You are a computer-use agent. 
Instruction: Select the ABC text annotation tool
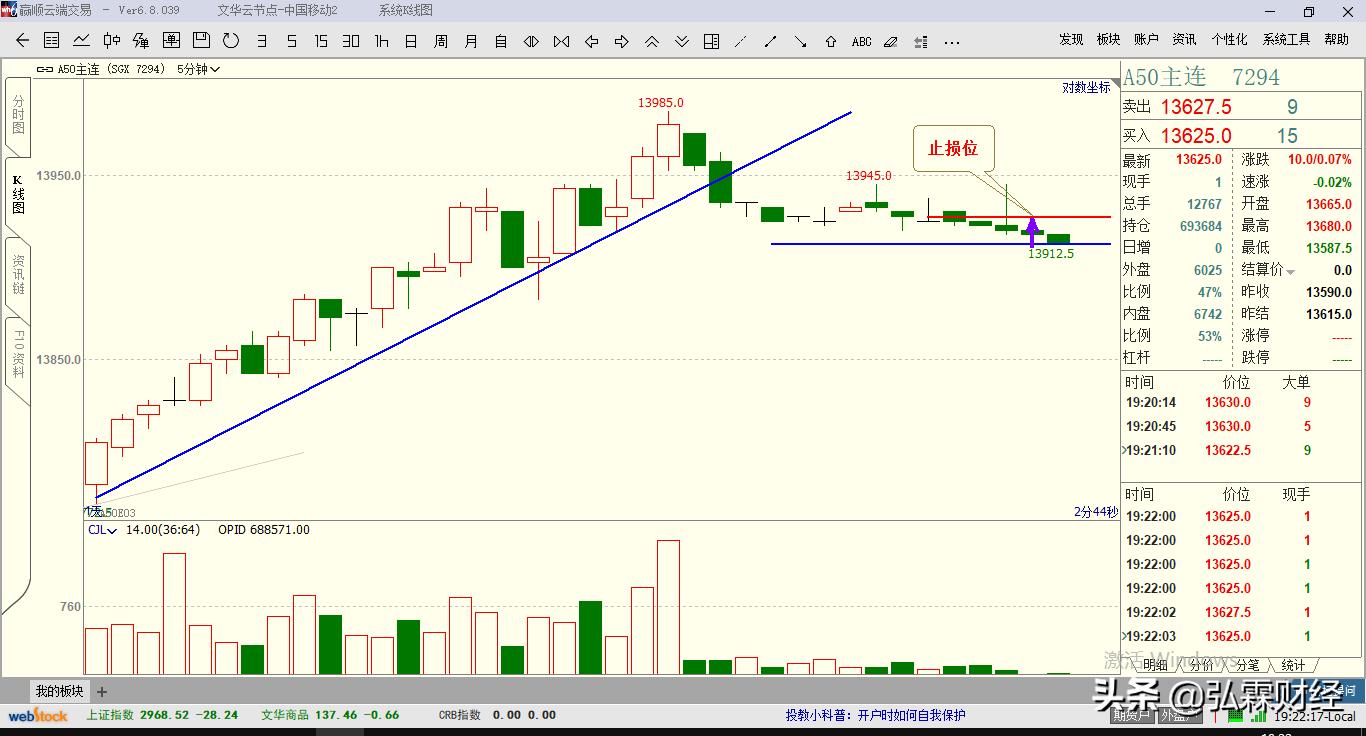point(861,42)
